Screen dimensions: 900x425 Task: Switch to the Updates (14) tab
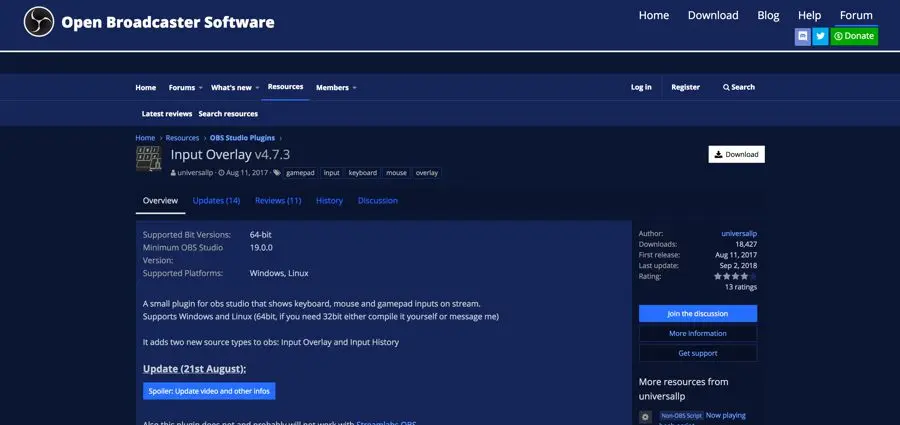click(x=216, y=200)
